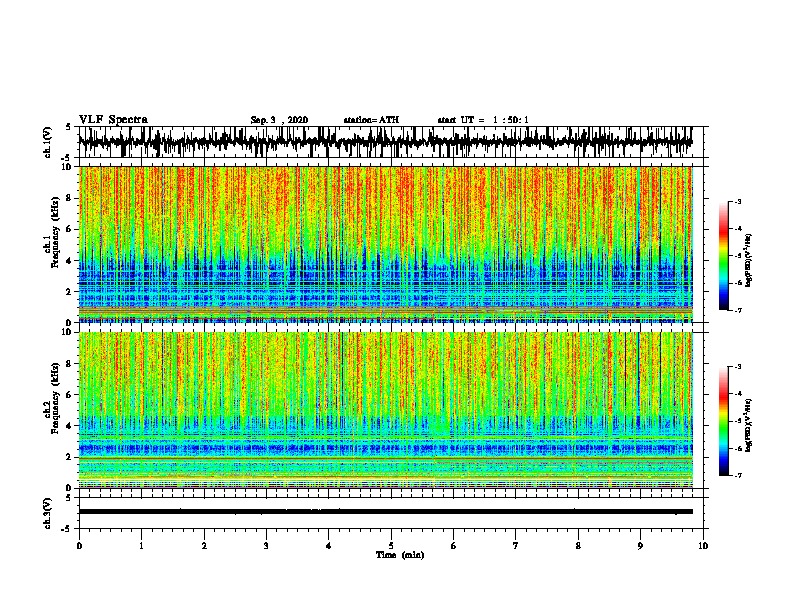The image size is (792, 612).
Task: Click the "-7" label on ch.2 colorbar
Action: (737, 476)
